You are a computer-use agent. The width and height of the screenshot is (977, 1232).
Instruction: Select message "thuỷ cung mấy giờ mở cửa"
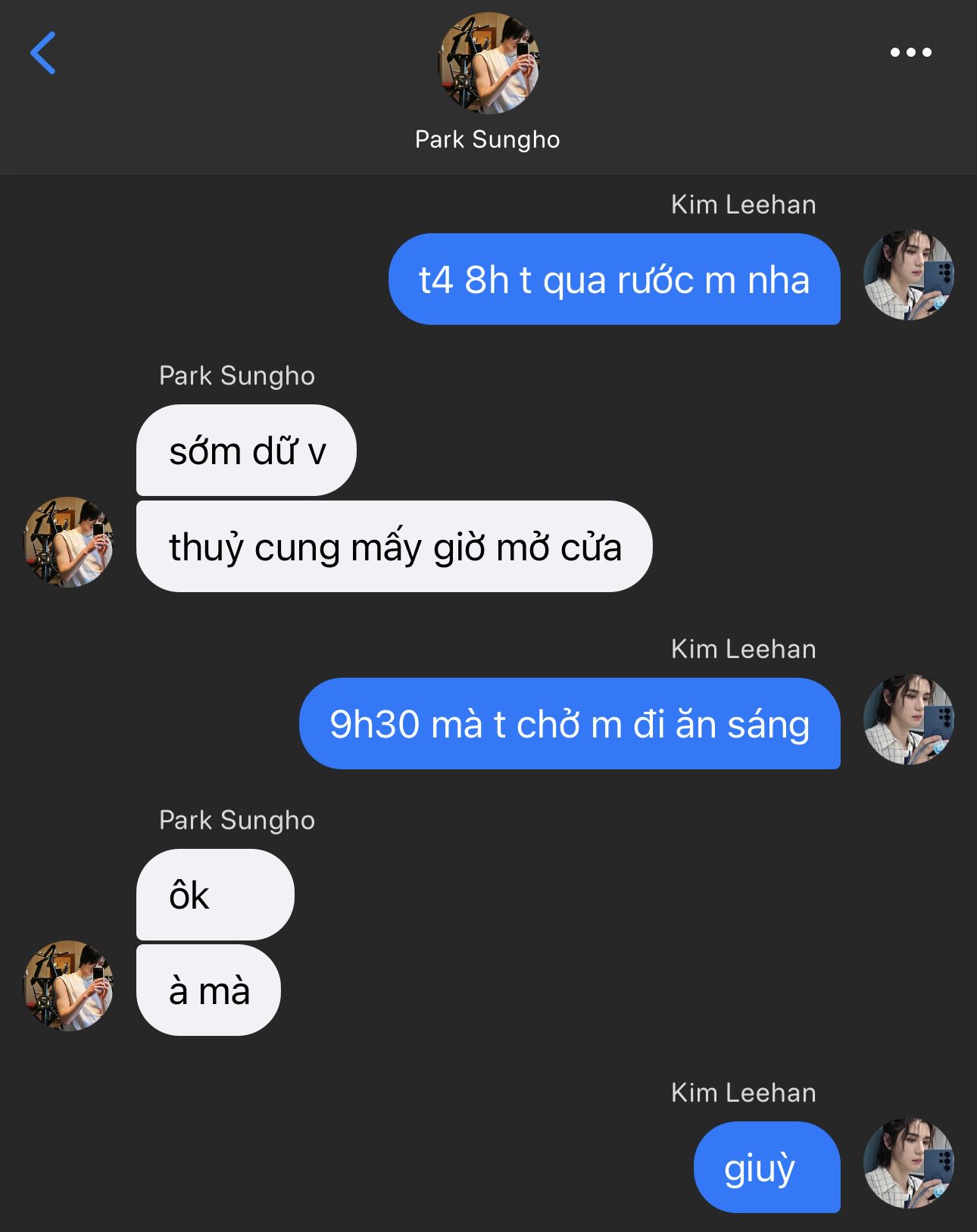[x=394, y=547]
